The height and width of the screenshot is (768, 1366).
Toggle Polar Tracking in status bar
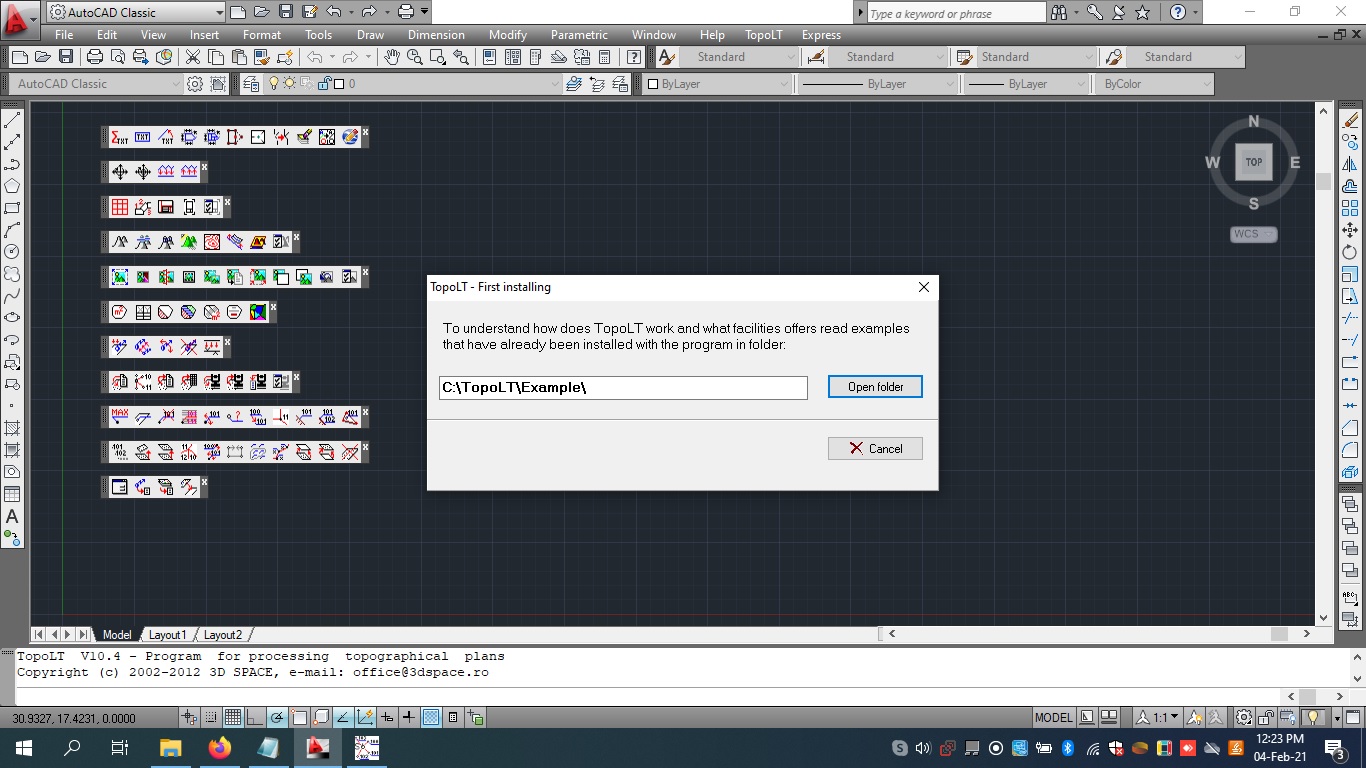(x=276, y=717)
